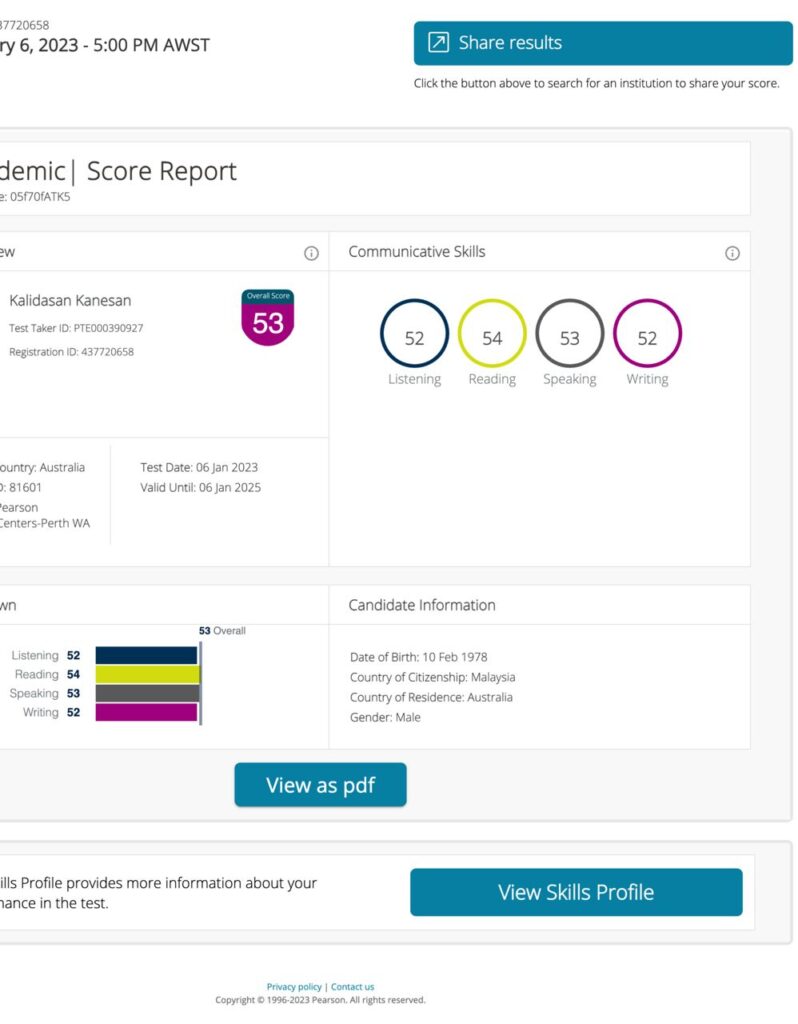
Task: Click the navy Listening score bar
Action: point(146,656)
